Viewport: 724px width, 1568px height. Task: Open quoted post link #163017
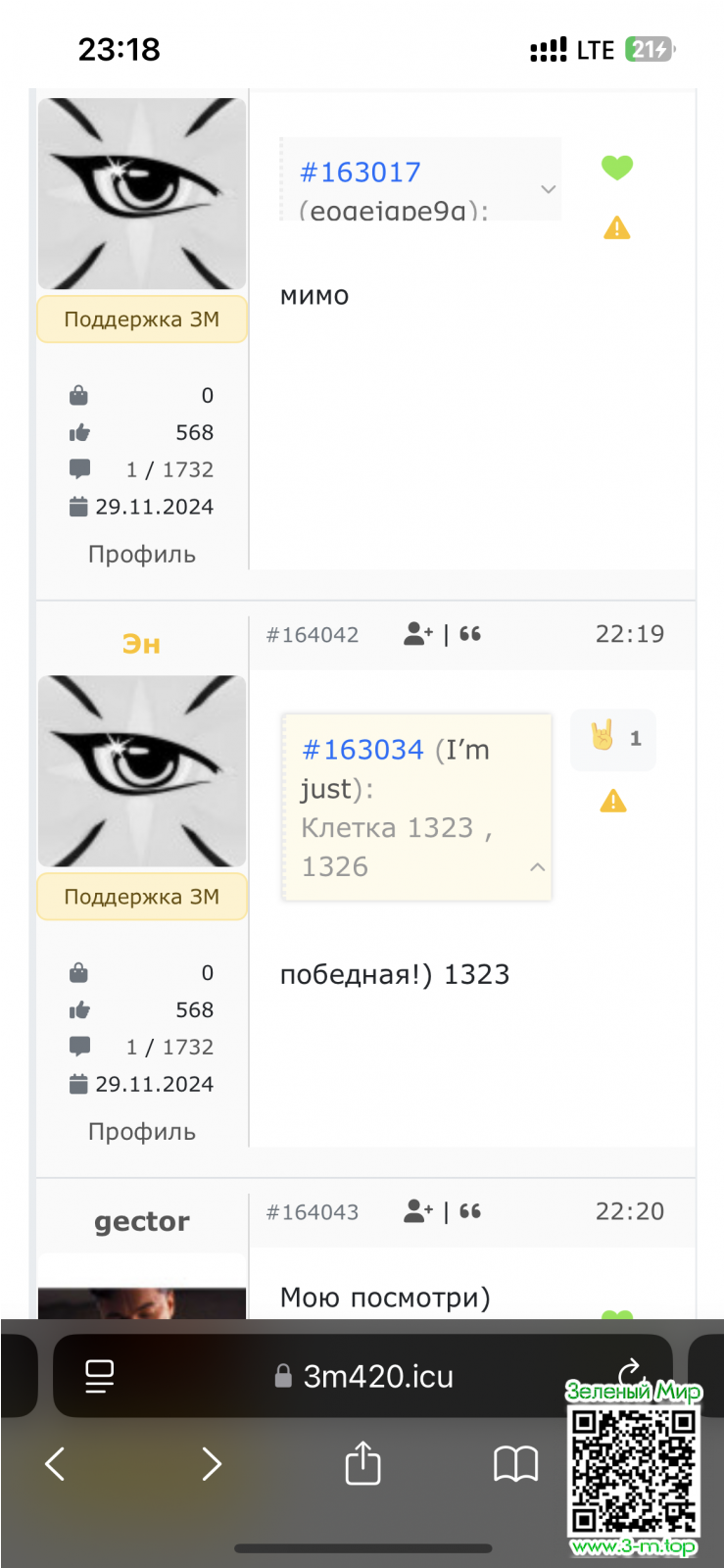[360, 172]
